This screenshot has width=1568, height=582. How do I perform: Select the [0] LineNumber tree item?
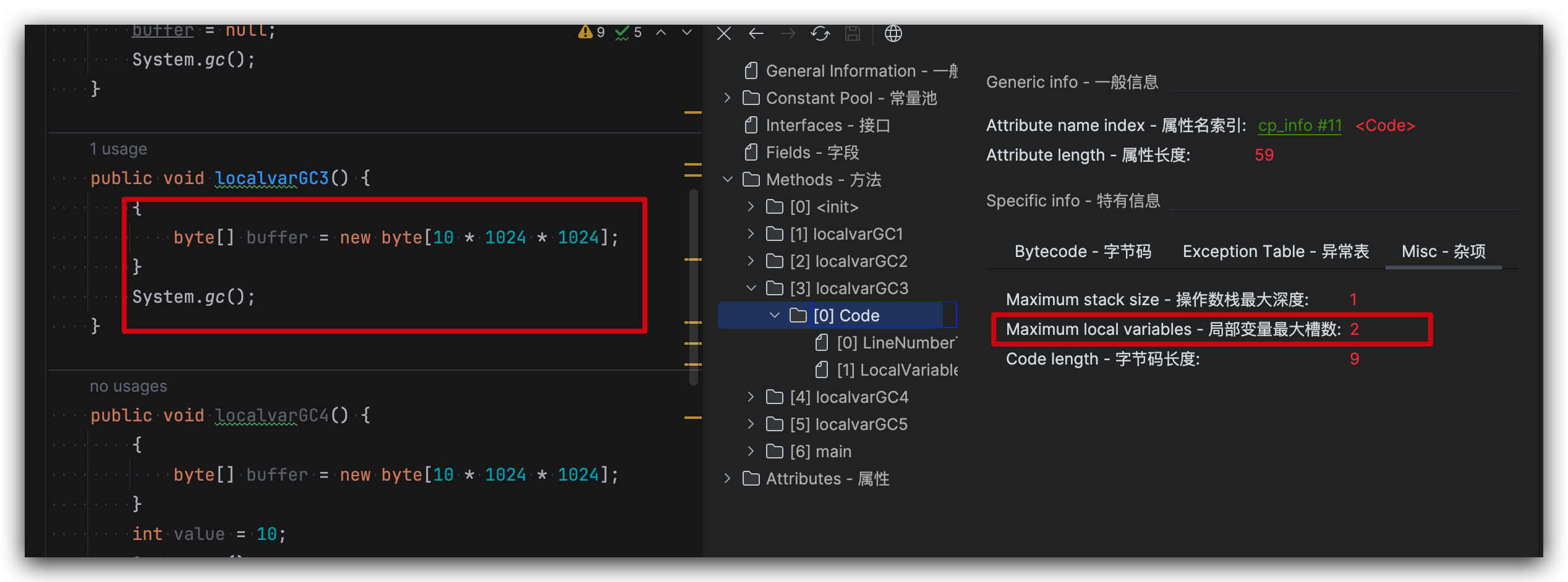coord(897,343)
